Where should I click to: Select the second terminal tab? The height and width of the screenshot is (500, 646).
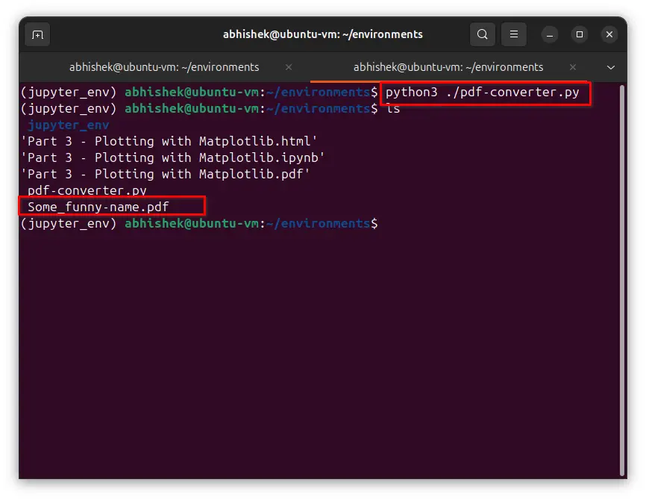pos(448,67)
